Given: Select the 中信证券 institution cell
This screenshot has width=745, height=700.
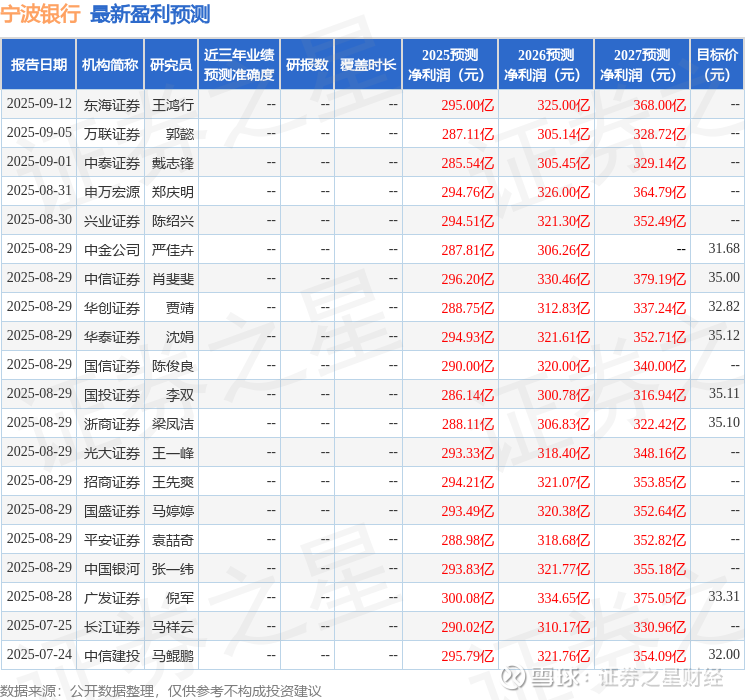Looking at the screenshot, I should point(112,279).
